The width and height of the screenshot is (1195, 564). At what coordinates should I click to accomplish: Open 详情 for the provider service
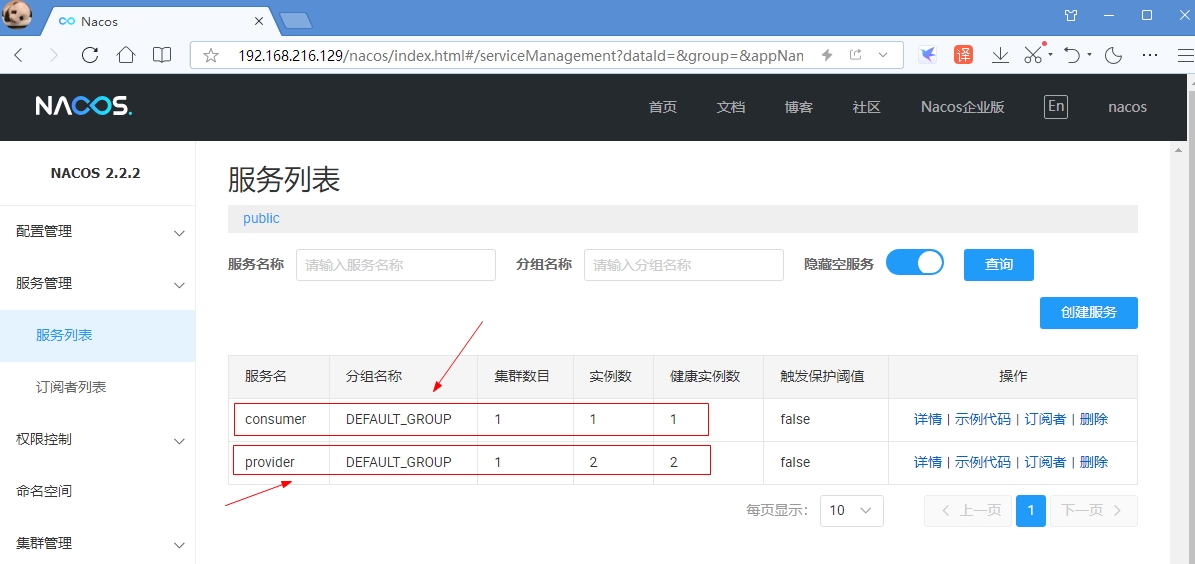tap(927, 462)
